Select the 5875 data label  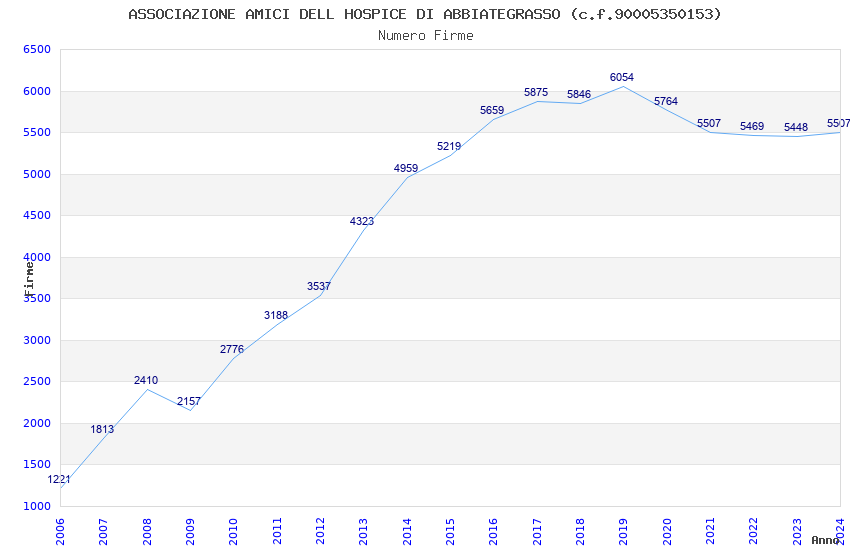[536, 93]
